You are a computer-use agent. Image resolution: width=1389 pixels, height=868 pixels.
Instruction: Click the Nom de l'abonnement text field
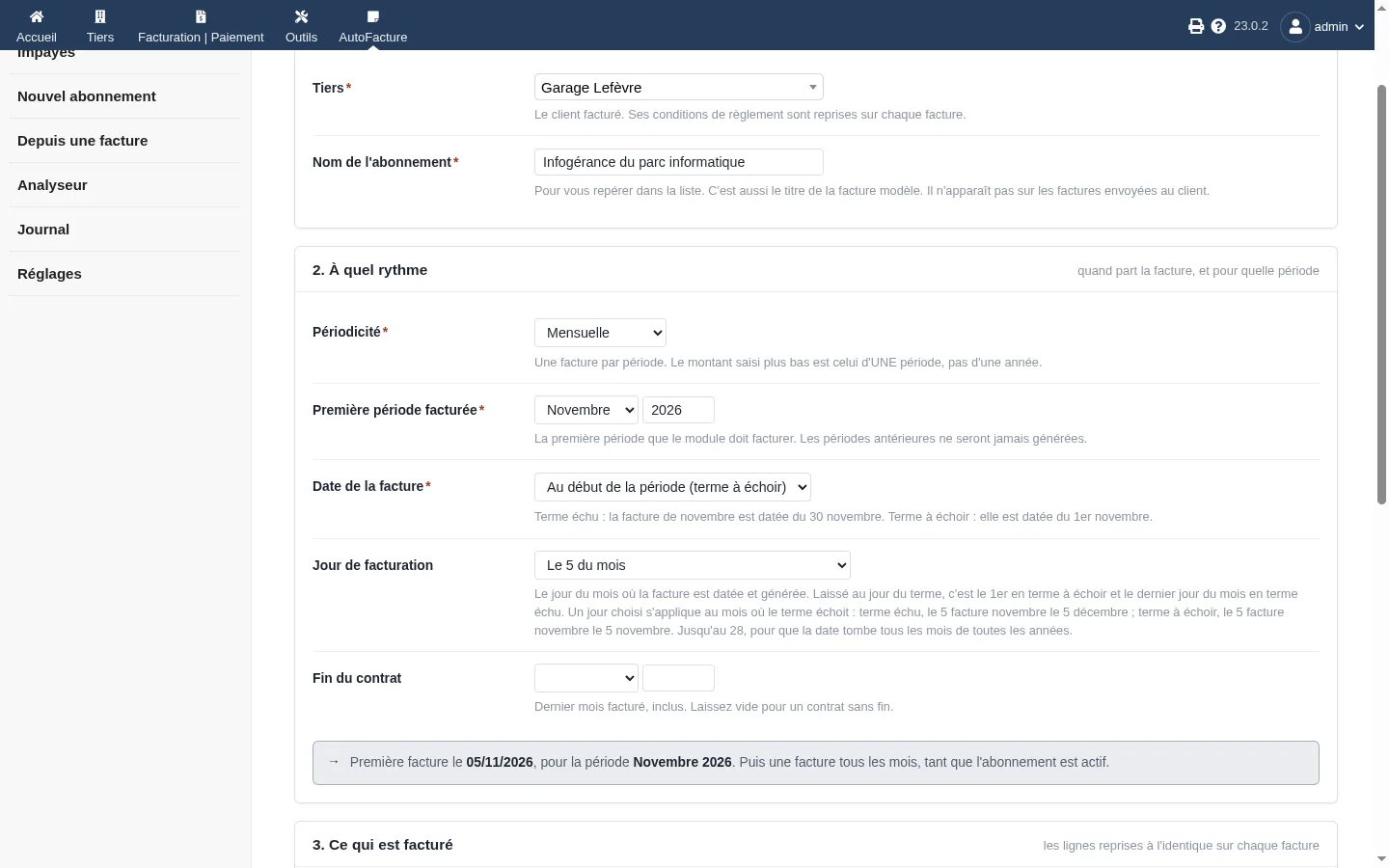point(679,162)
